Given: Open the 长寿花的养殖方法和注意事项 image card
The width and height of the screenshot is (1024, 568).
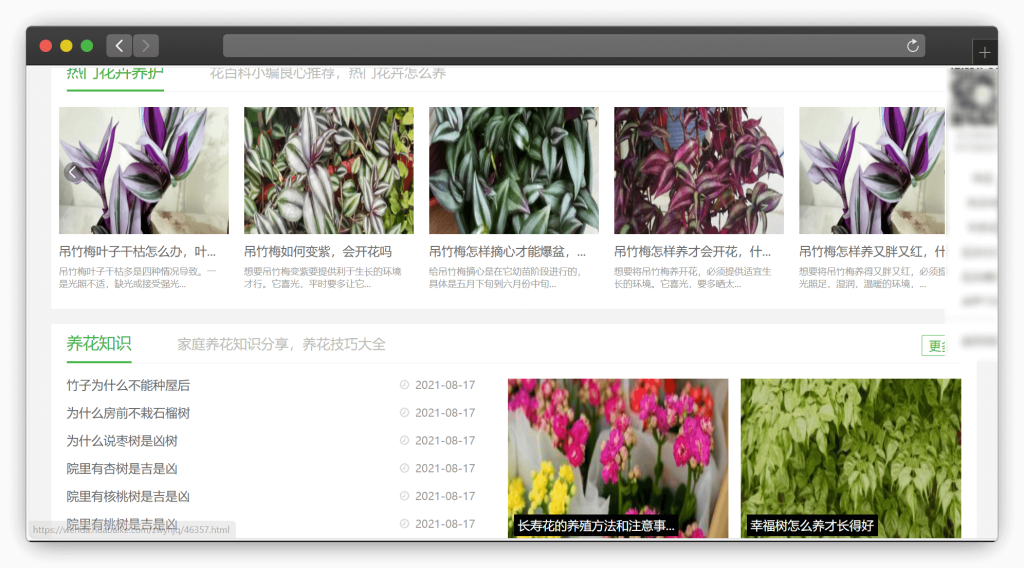Looking at the screenshot, I should tap(618, 458).
